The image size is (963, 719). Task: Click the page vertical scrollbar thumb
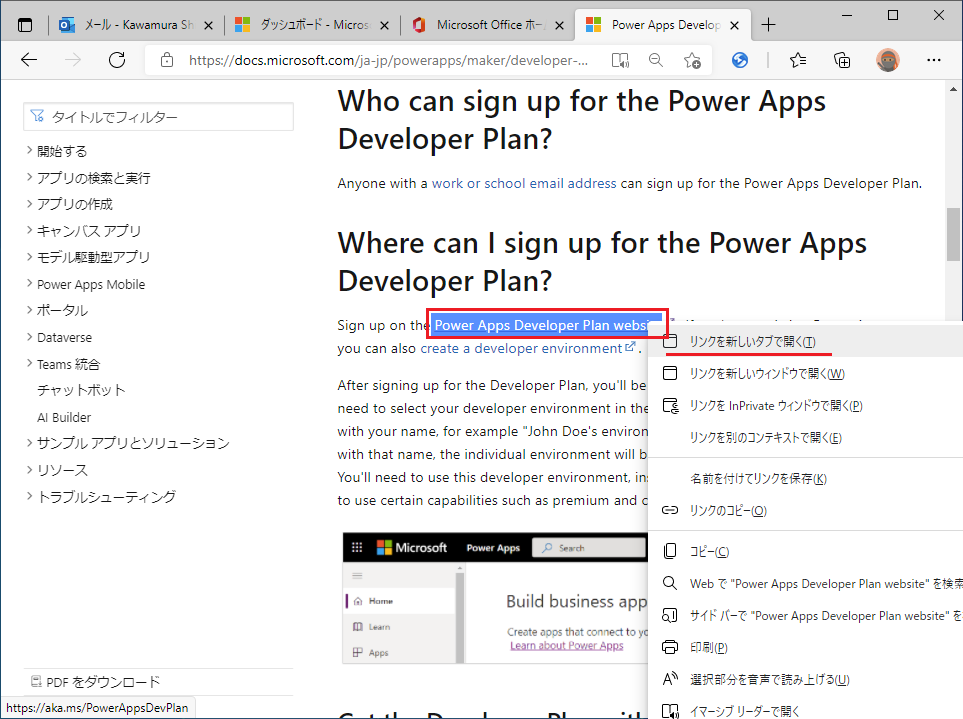point(953,234)
